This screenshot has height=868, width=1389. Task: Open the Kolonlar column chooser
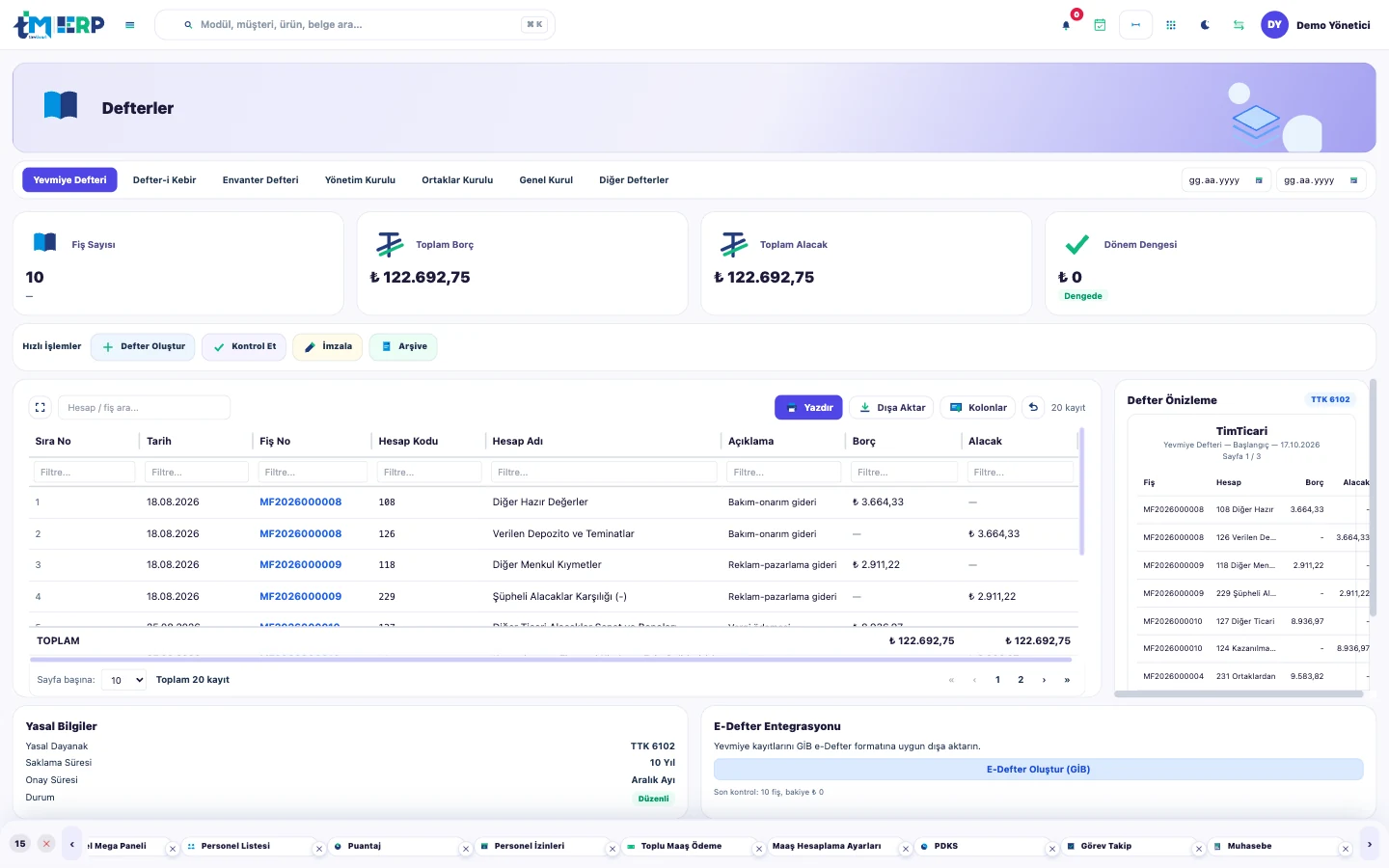[978, 408]
